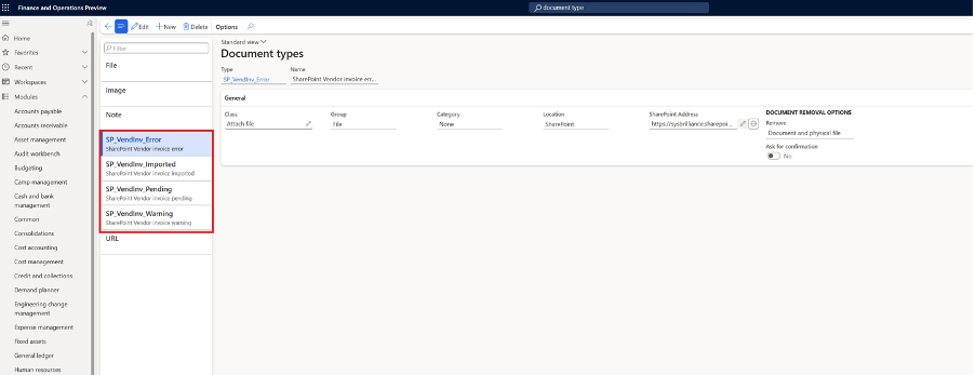Open the Group field
The width and height of the screenshot is (977, 375).
[x=363, y=125]
